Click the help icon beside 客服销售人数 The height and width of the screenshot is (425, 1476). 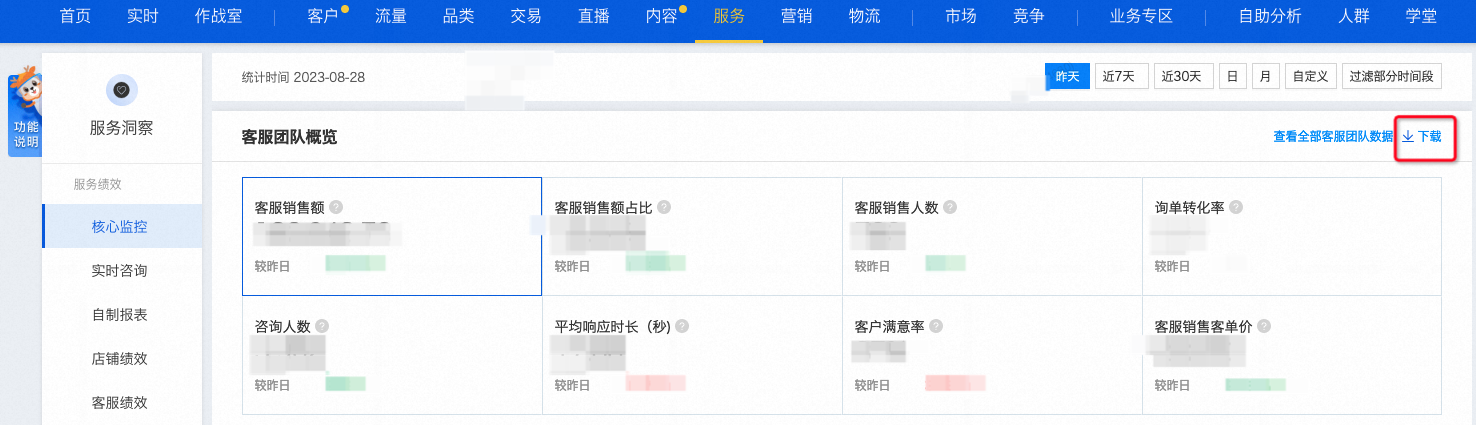950,207
